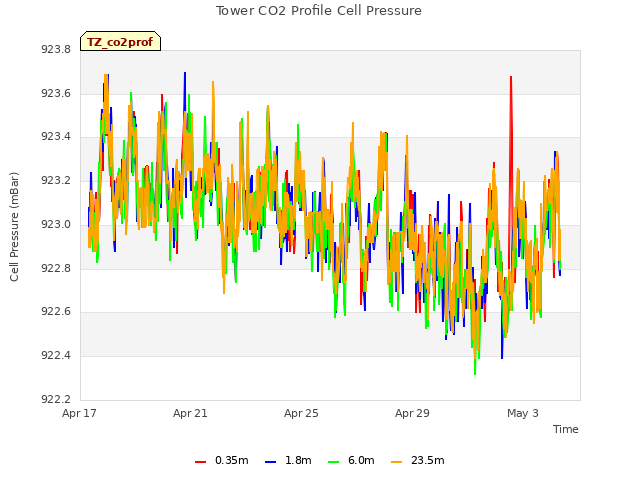Click the 923.2 y-axis tick label

coord(56,180)
